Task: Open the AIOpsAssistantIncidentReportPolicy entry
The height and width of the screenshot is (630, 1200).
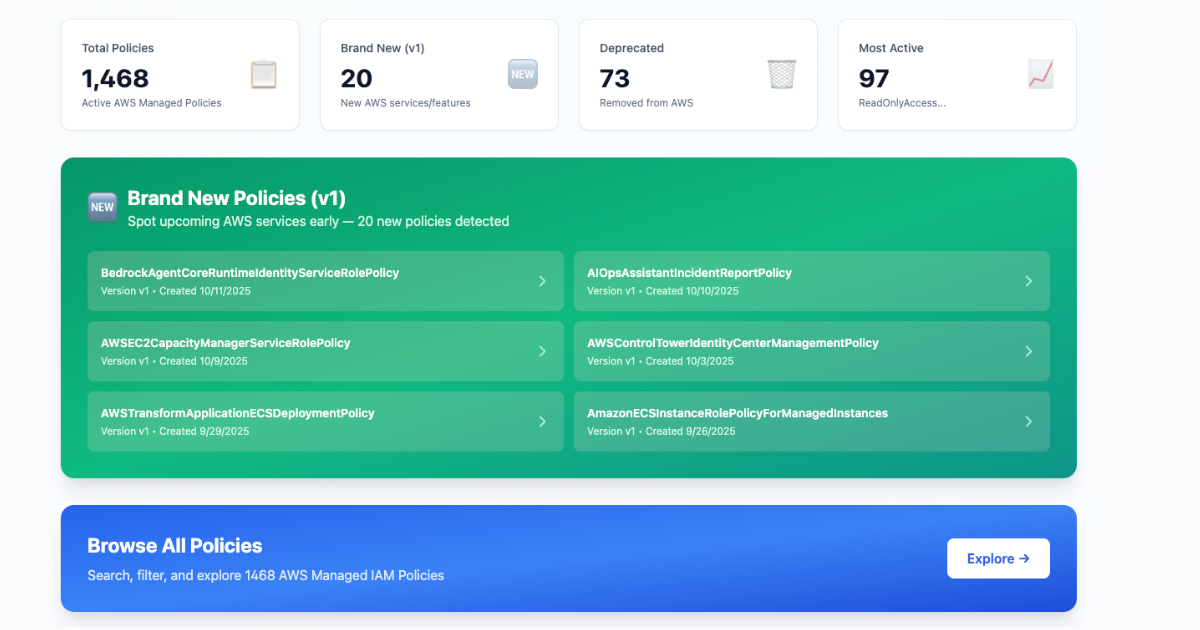Action: point(689,273)
